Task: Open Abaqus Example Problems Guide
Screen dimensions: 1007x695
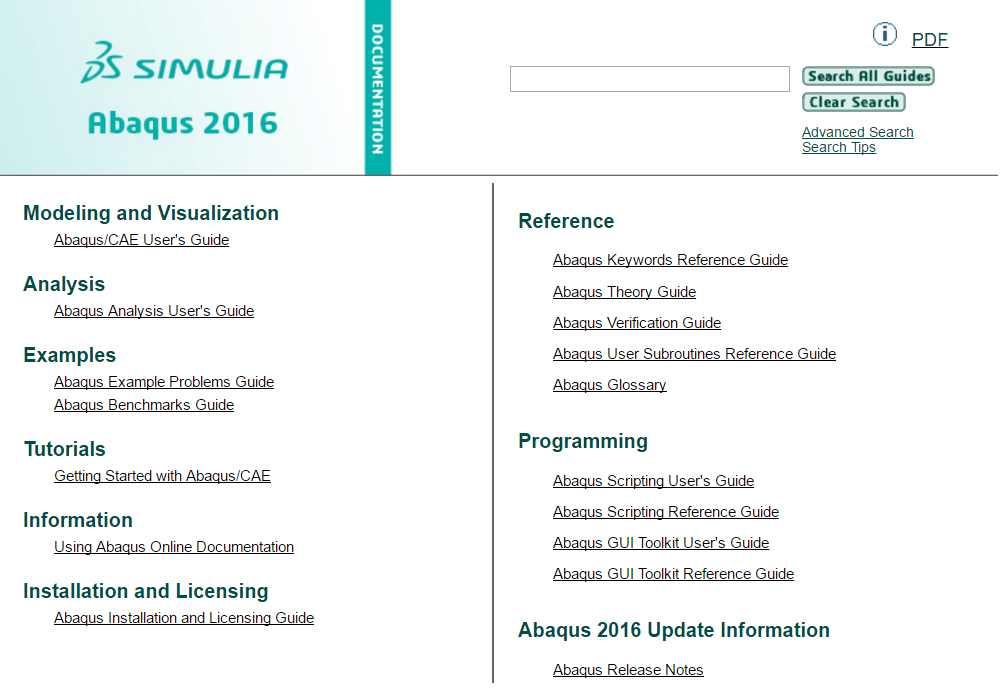Action: (164, 382)
